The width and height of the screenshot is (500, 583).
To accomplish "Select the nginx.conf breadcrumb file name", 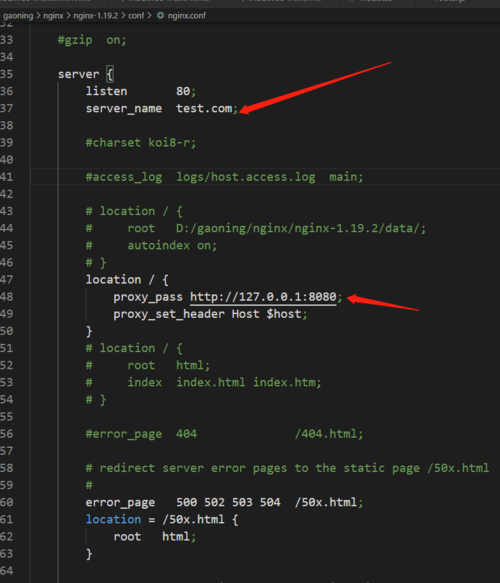I will pos(187,16).
